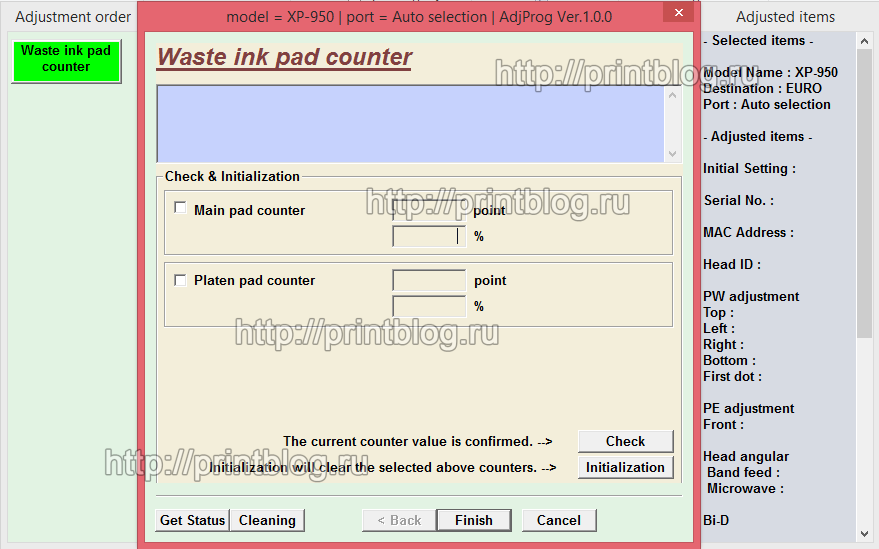
Task: Click 'PE adjustment' heading
Action: [x=748, y=408]
